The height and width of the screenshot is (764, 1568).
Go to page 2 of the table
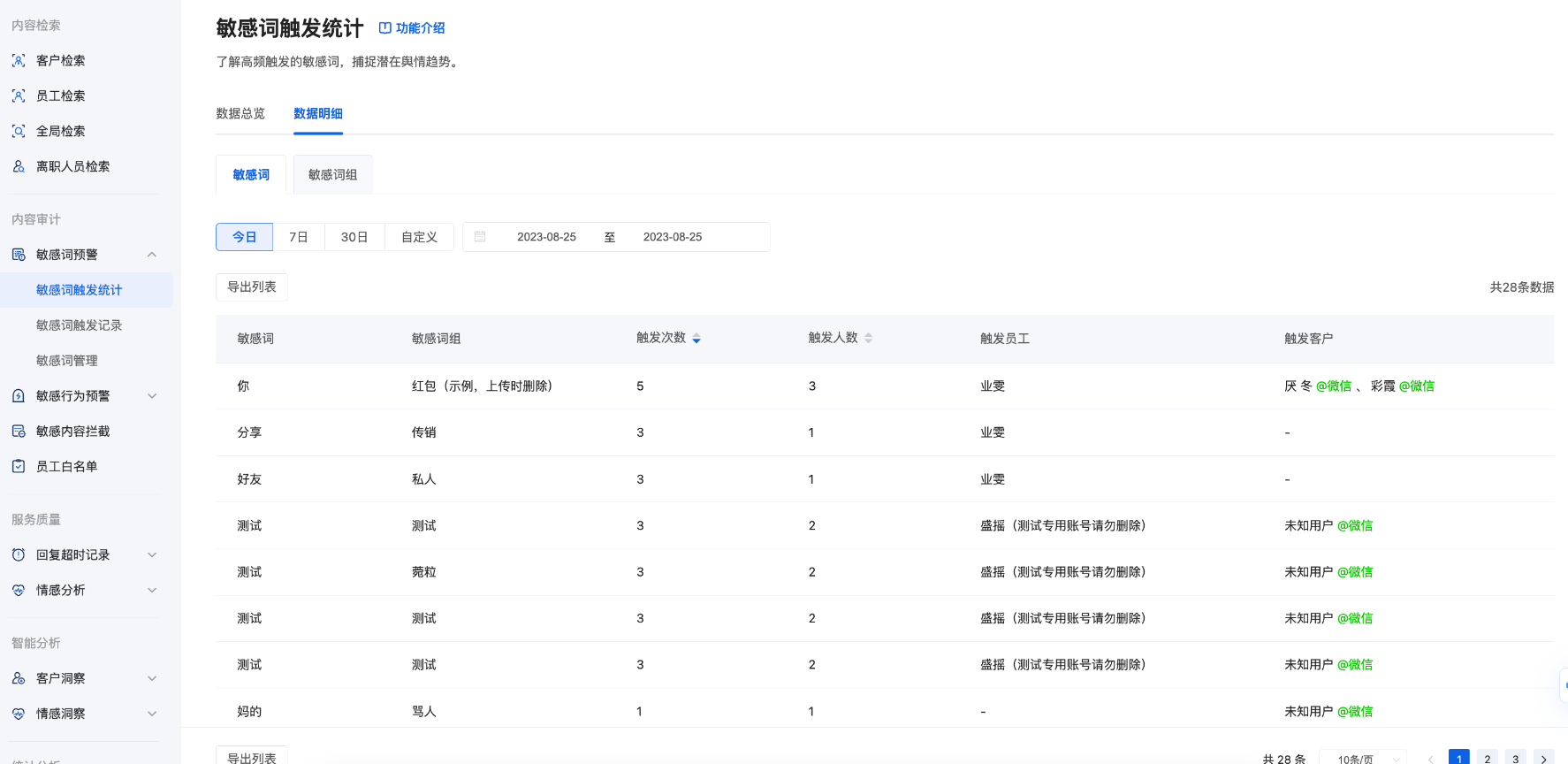(1488, 759)
